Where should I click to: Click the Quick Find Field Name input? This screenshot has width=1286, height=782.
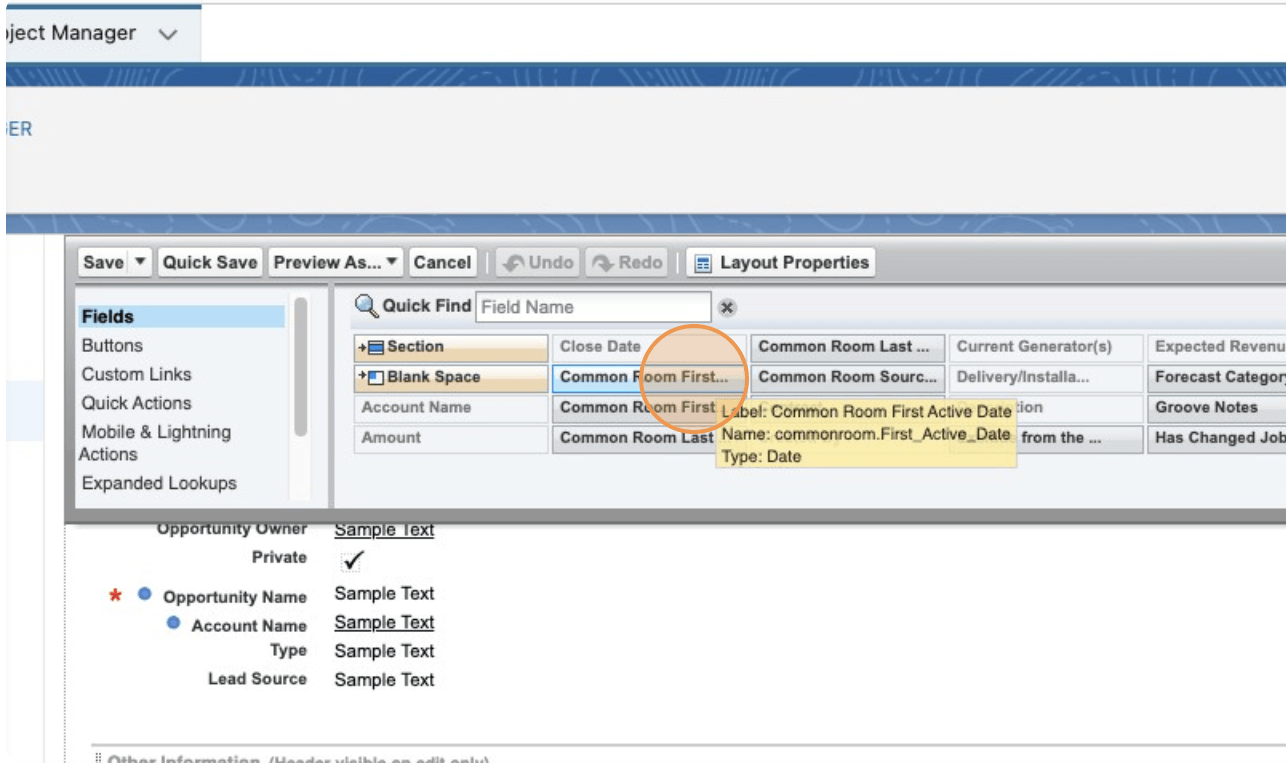click(593, 307)
